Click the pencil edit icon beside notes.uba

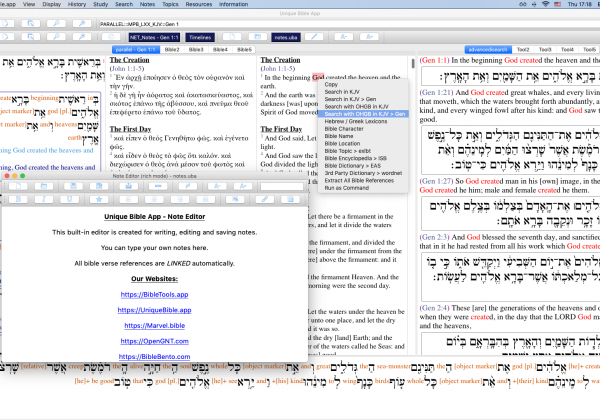coord(314,37)
